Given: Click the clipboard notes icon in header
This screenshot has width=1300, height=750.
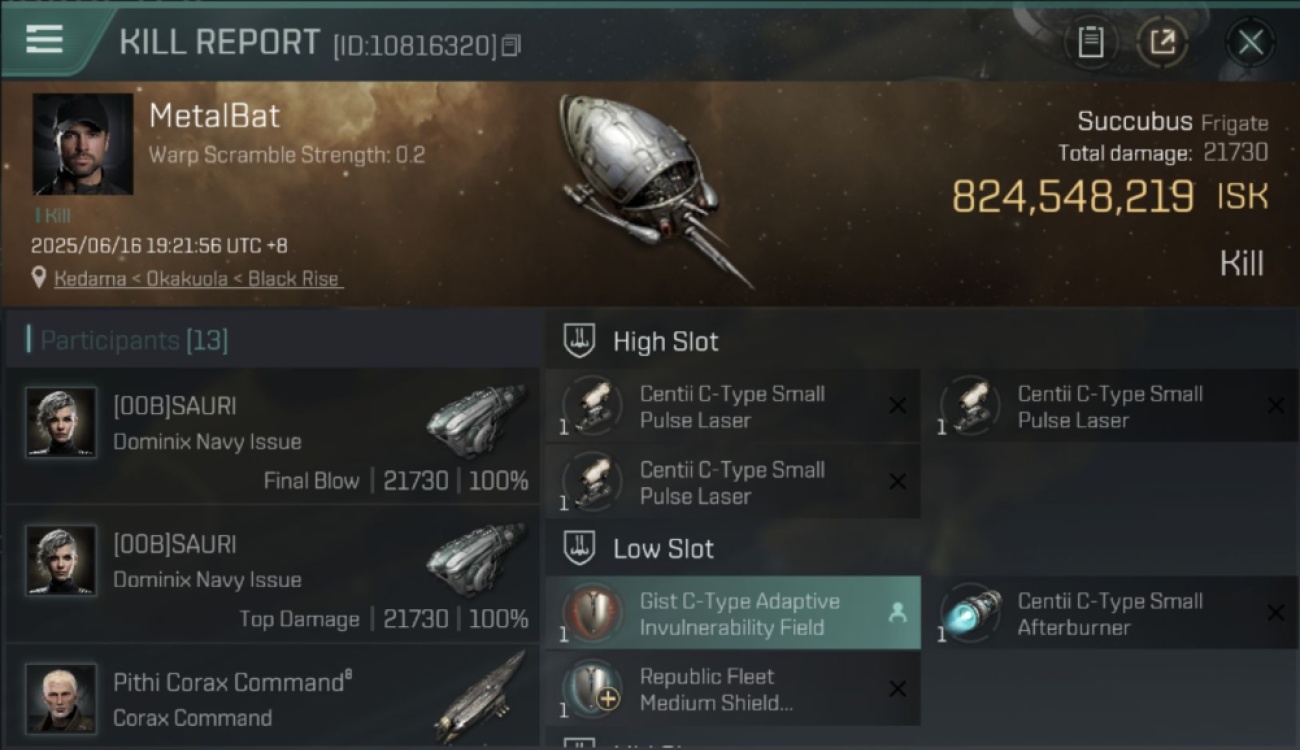Looking at the screenshot, I should [1091, 42].
